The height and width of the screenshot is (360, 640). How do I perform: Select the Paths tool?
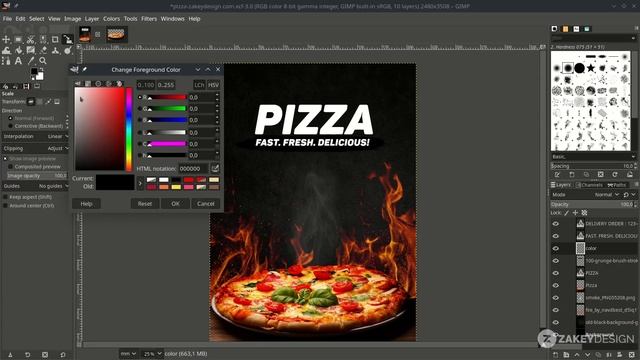coord(6,61)
